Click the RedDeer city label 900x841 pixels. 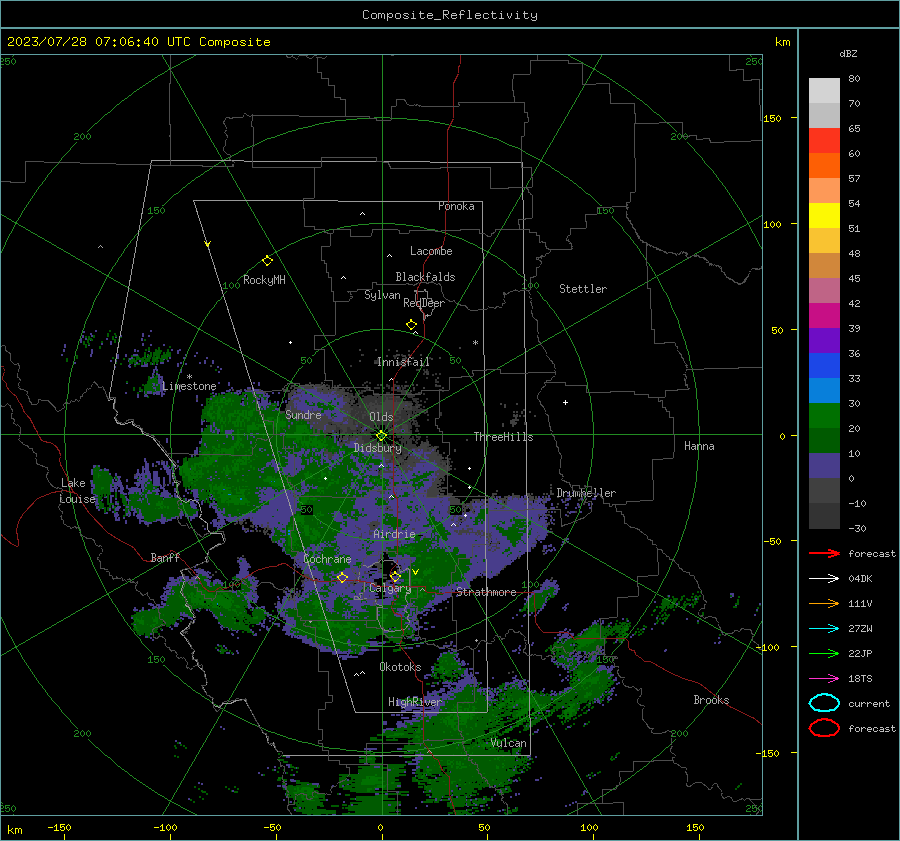(x=424, y=303)
